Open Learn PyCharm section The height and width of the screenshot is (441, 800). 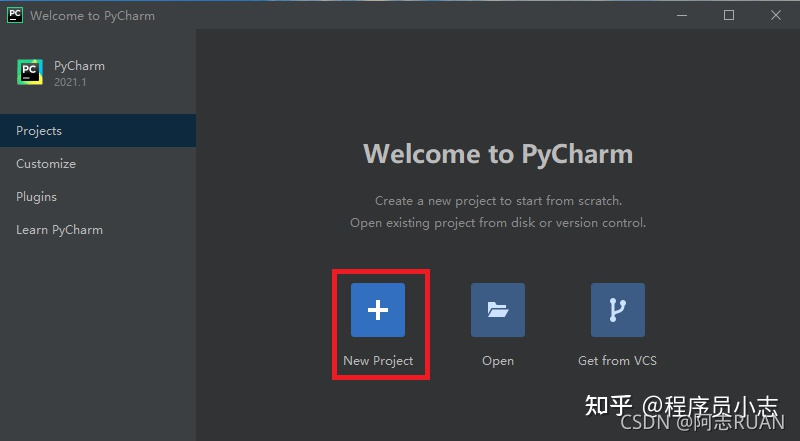coord(98,230)
